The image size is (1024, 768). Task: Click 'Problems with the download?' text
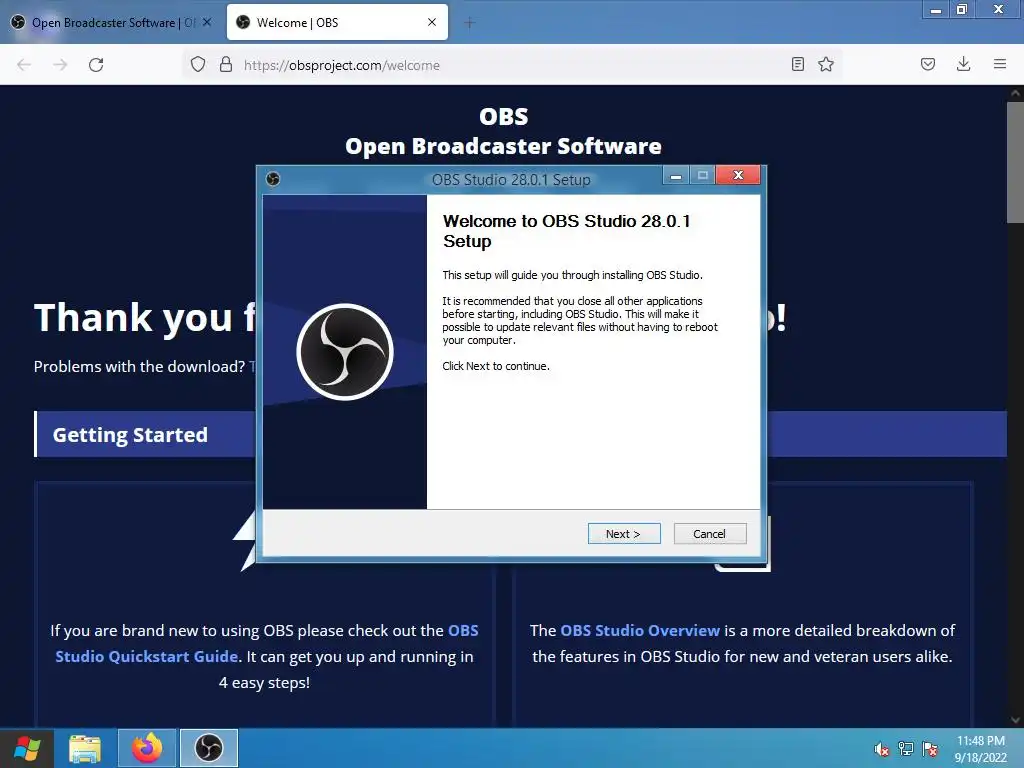pos(139,366)
